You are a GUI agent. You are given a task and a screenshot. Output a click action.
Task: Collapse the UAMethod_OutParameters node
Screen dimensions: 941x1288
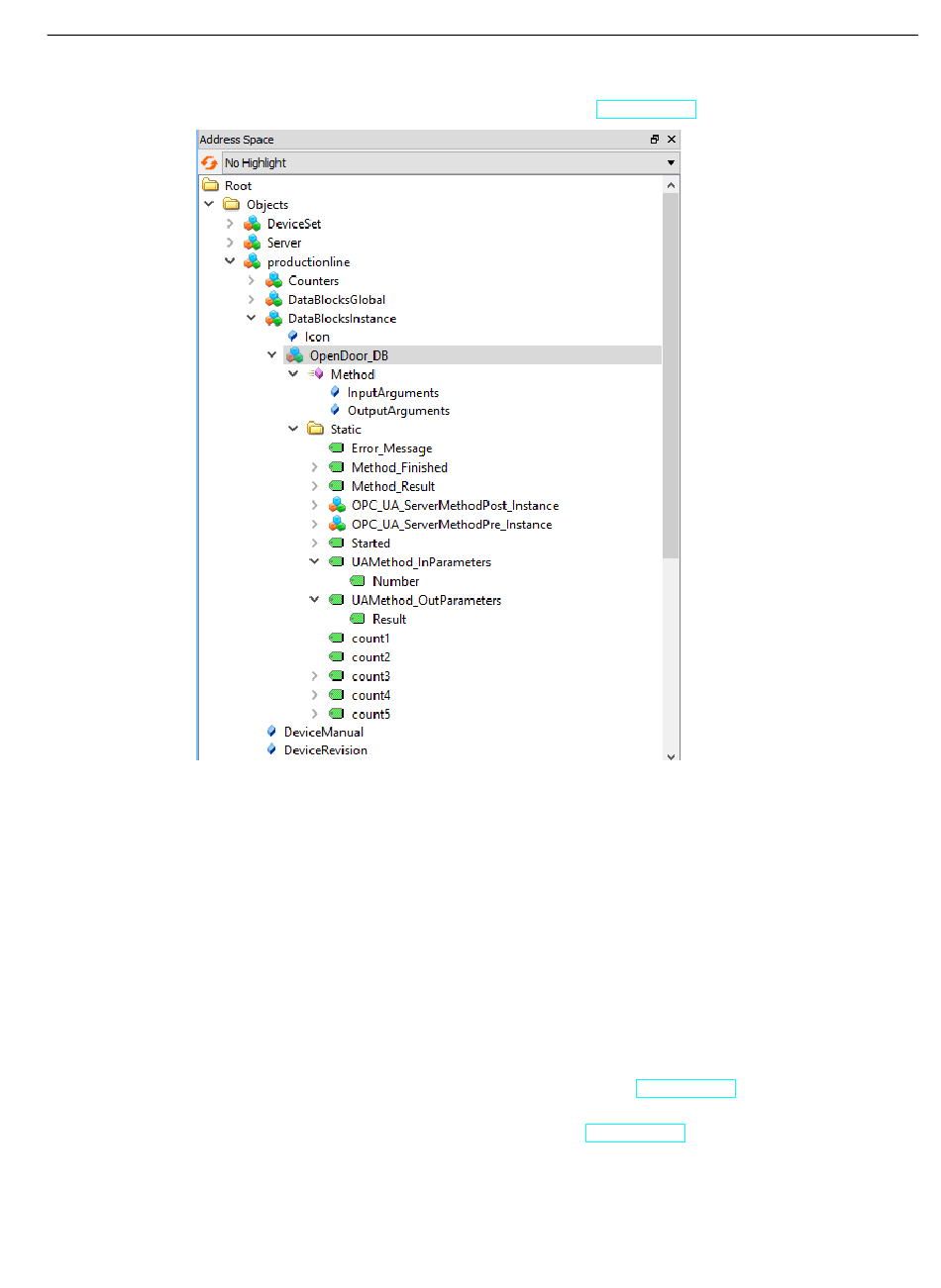(x=314, y=599)
